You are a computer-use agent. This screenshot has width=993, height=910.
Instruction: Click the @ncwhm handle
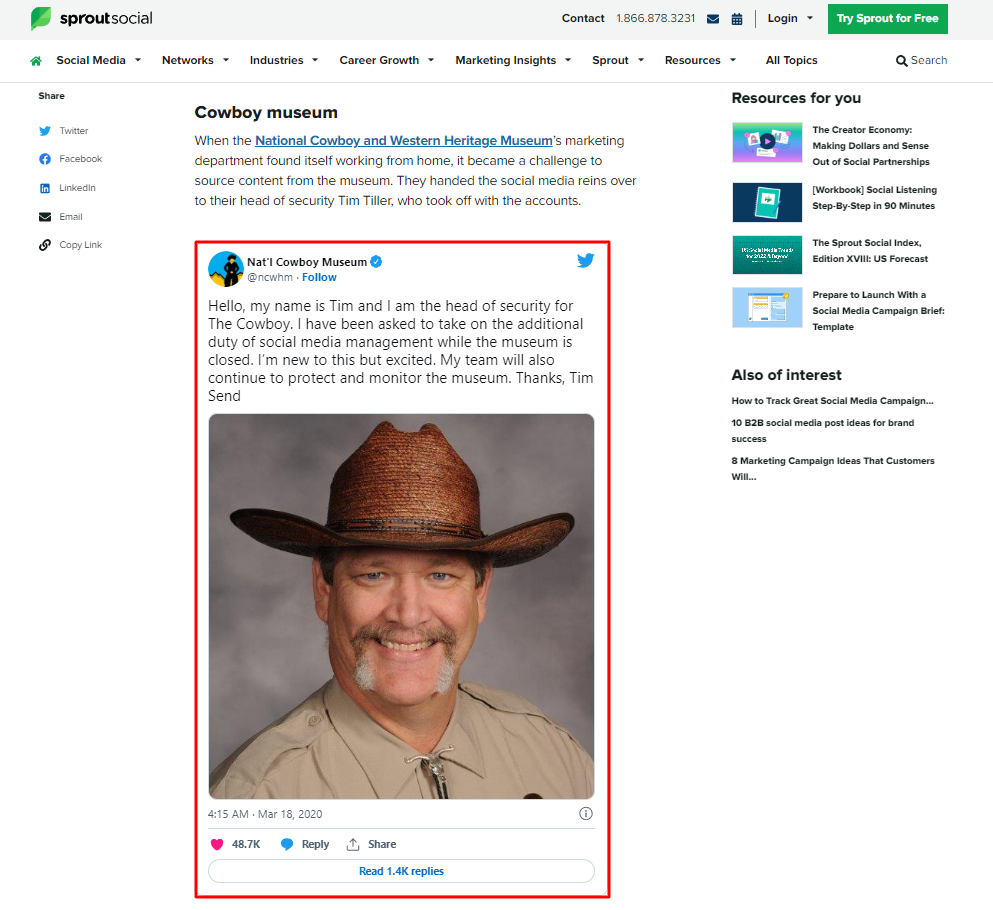[270, 277]
